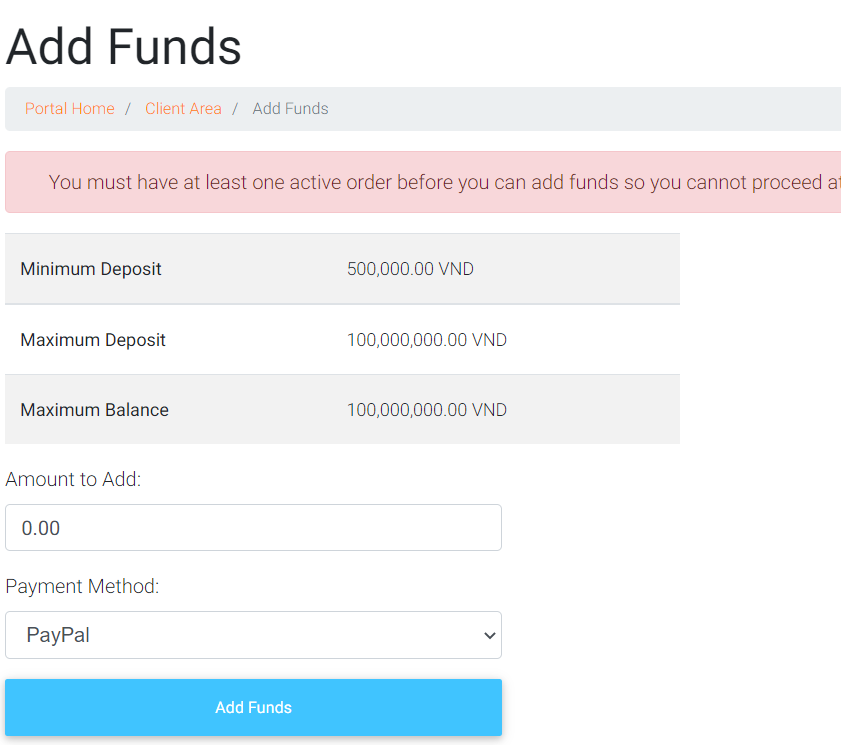This screenshot has width=841, height=745.
Task: Click the large Add Funds page heading
Action: coord(124,46)
